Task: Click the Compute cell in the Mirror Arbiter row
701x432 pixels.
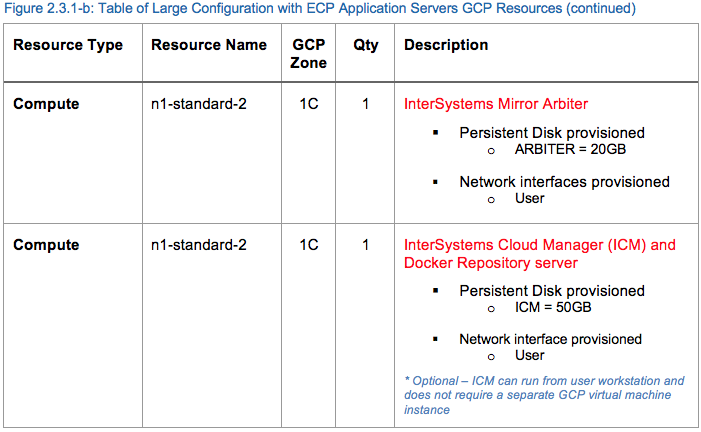Action: pos(46,103)
